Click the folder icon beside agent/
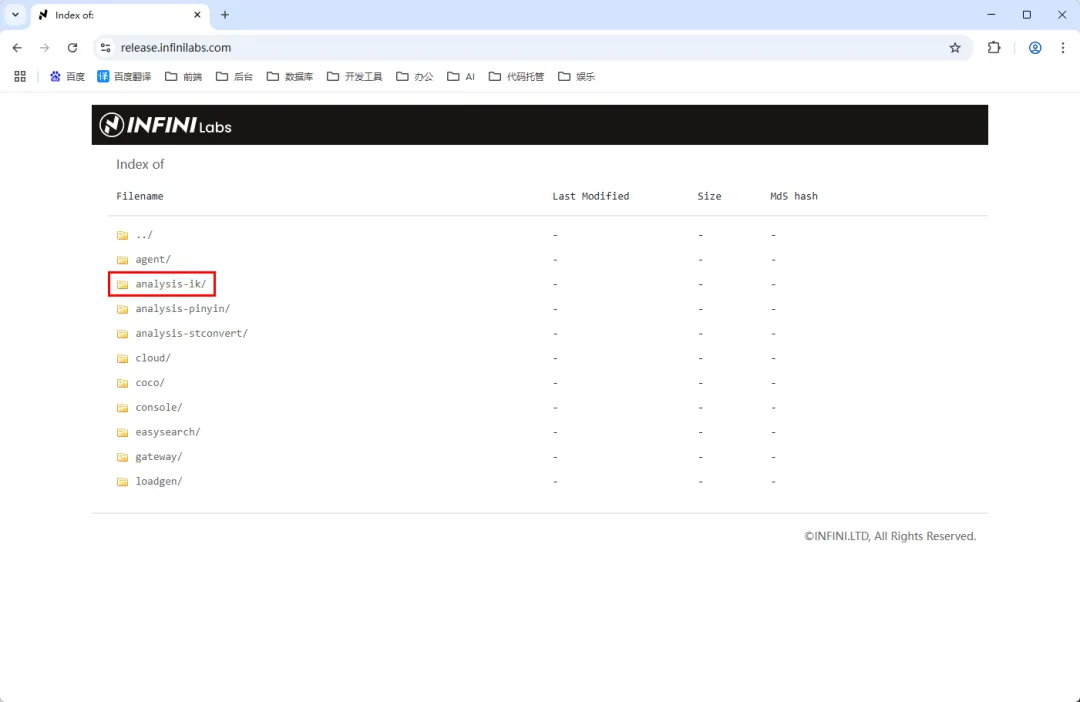Viewport: 1080px width, 702px height. (x=123, y=260)
